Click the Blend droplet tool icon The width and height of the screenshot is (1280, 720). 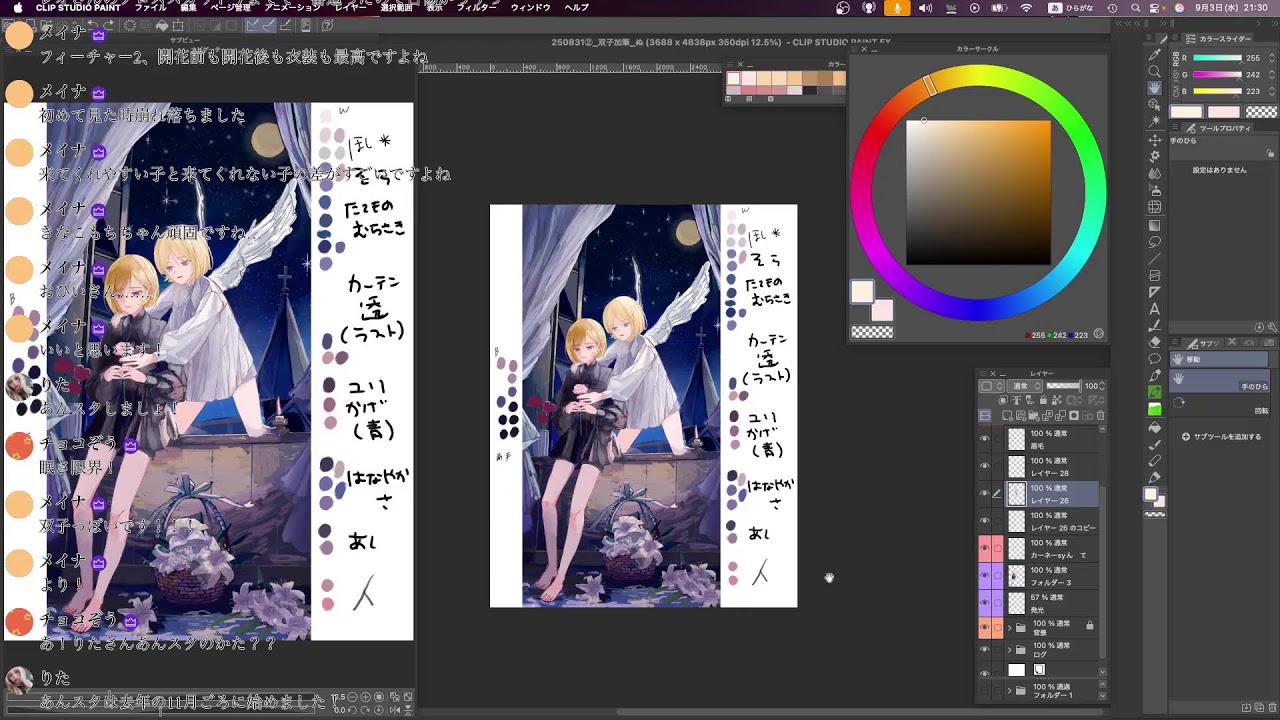coord(1155,173)
